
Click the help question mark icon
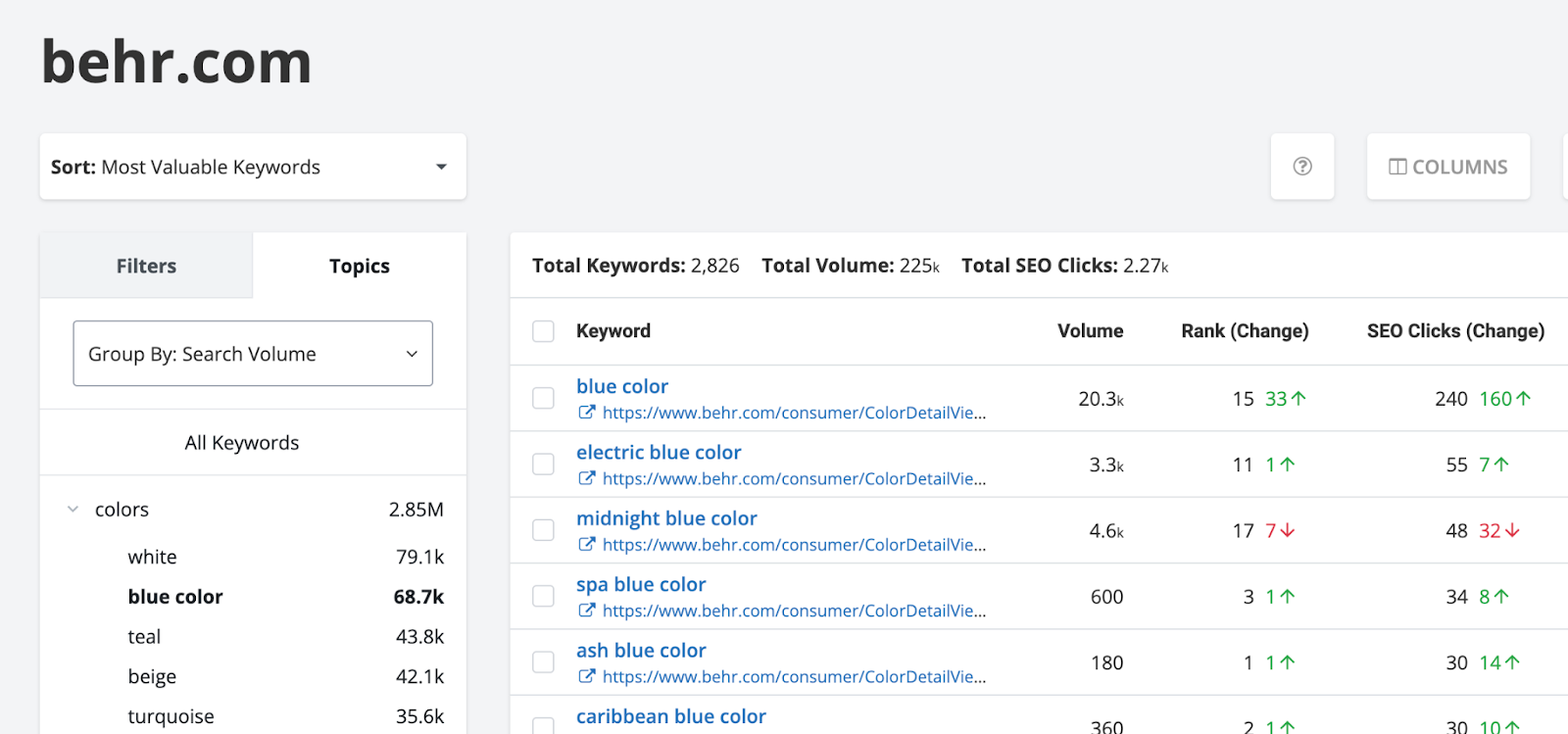tap(1301, 167)
